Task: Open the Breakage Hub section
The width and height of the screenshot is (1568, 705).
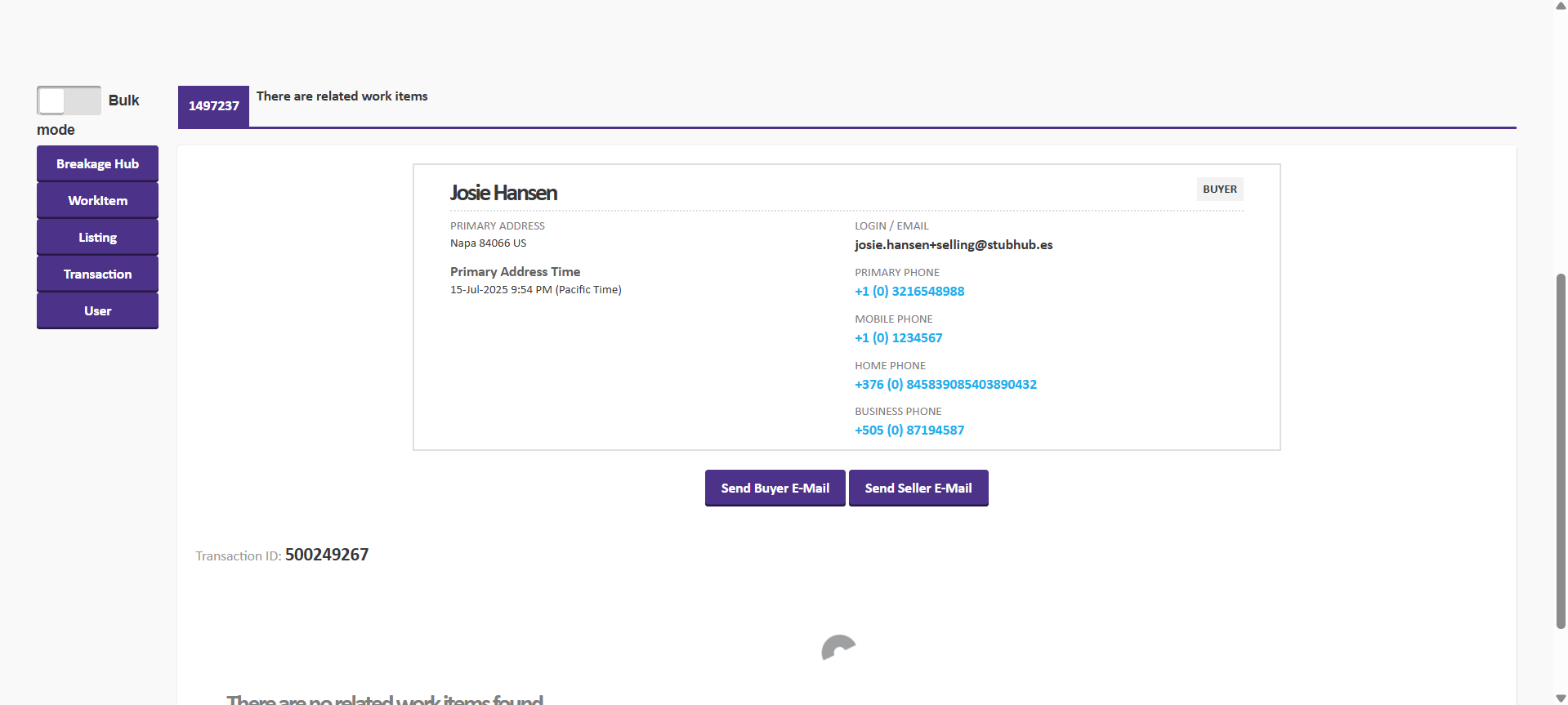Action: click(x=97, y=163)
